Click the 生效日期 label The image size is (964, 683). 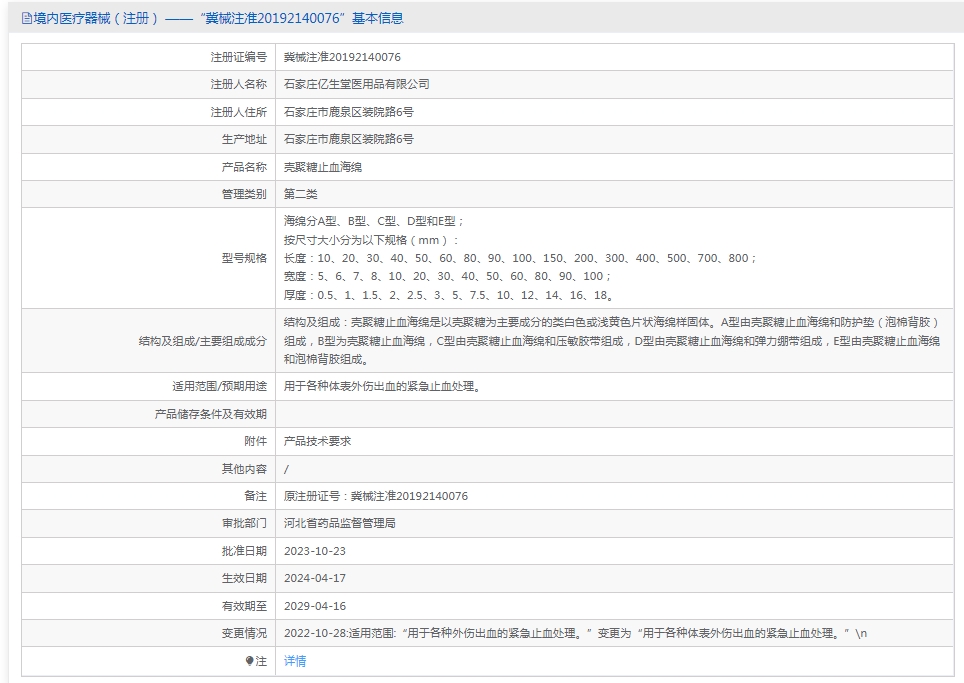[x=244, y=578]
